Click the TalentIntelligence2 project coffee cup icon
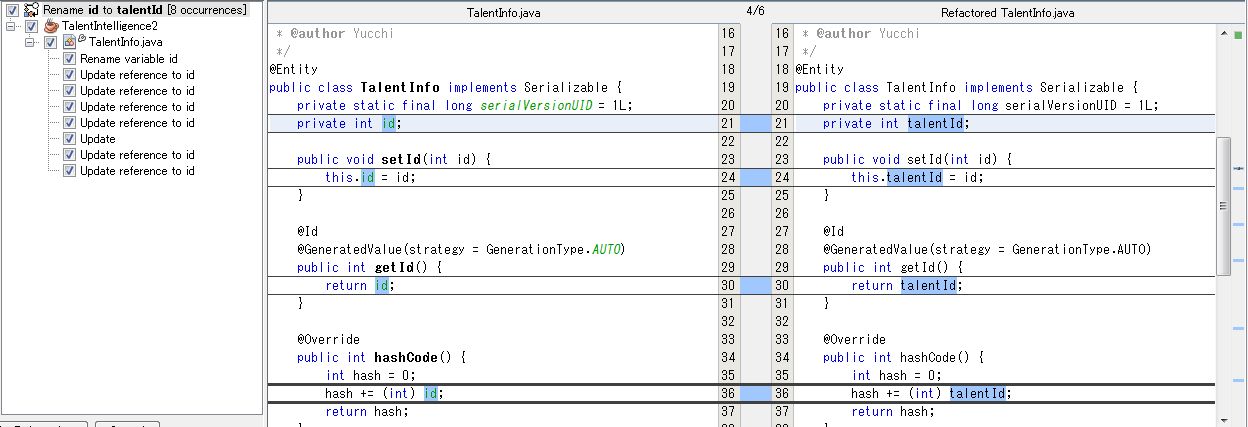 [x=51, y=26]
